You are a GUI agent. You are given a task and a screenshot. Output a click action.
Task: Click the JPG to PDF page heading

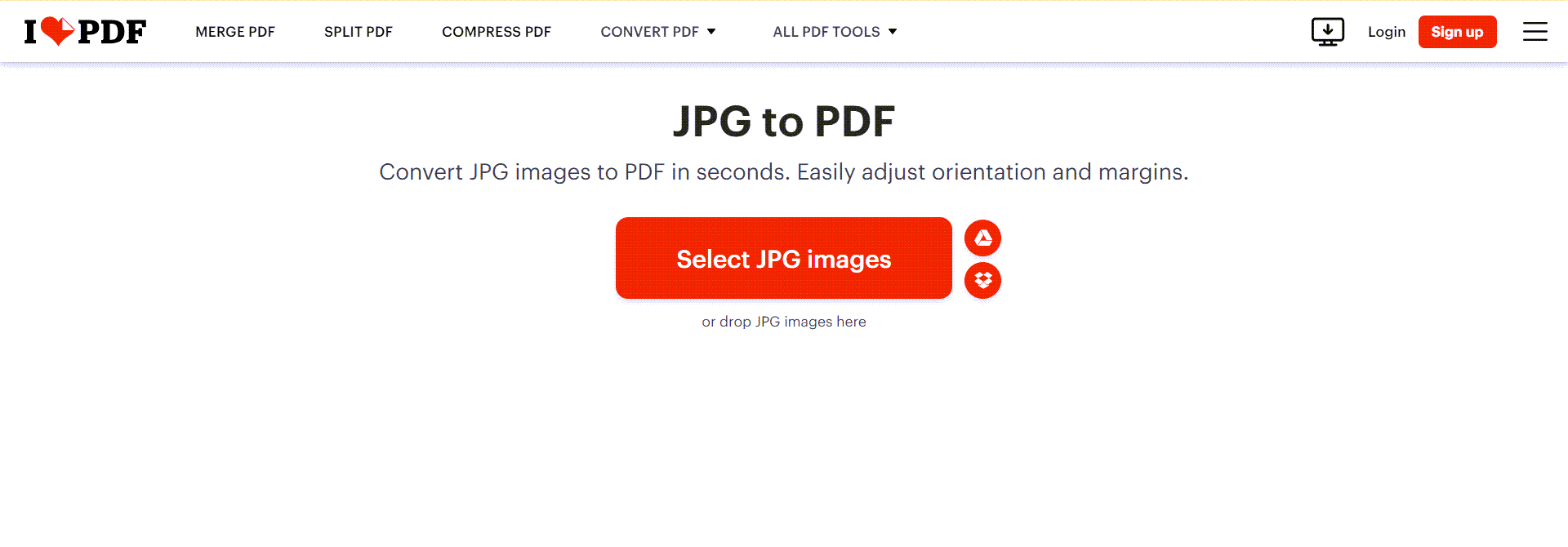pos(783,122)
